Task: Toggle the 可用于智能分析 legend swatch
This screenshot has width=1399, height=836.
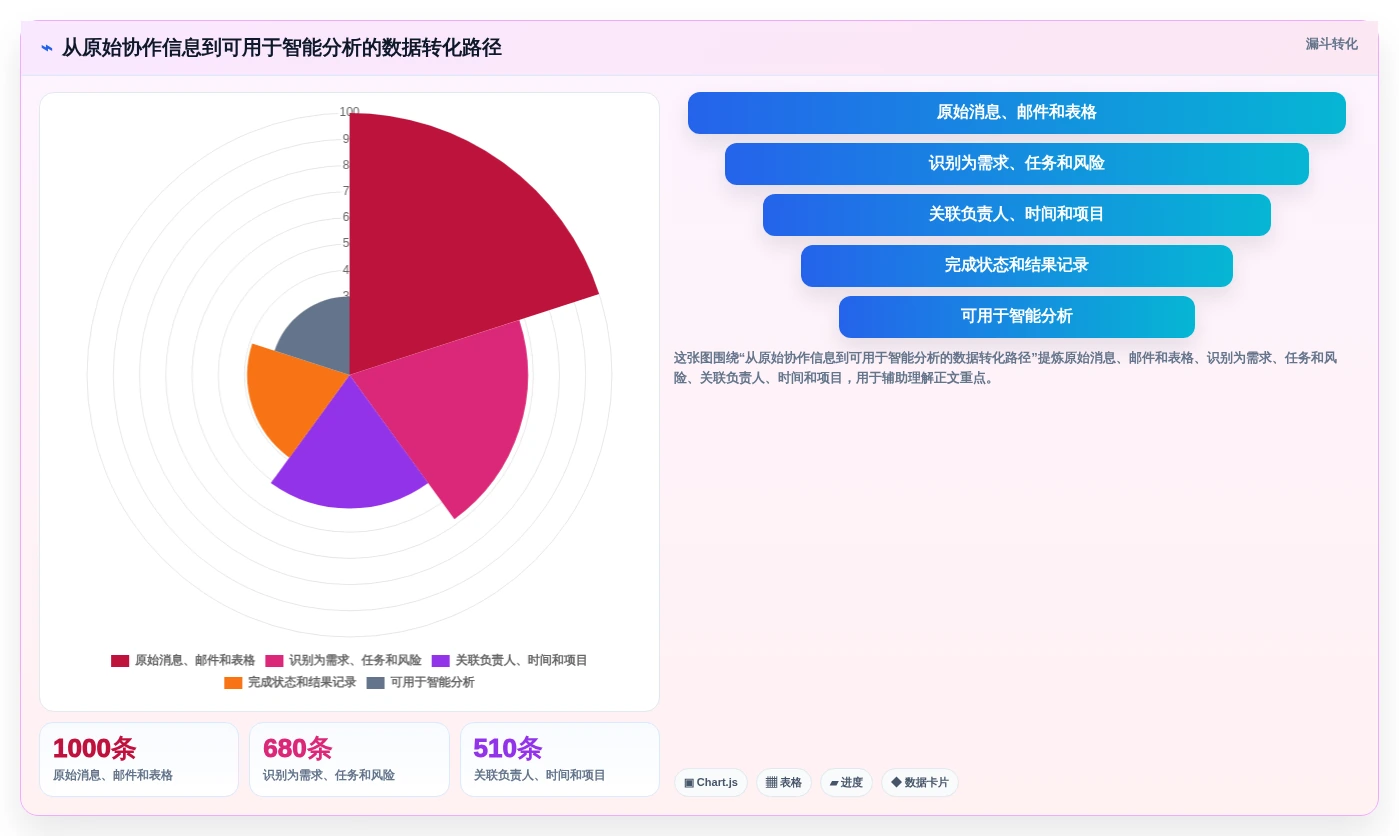Action: (375, 683)
